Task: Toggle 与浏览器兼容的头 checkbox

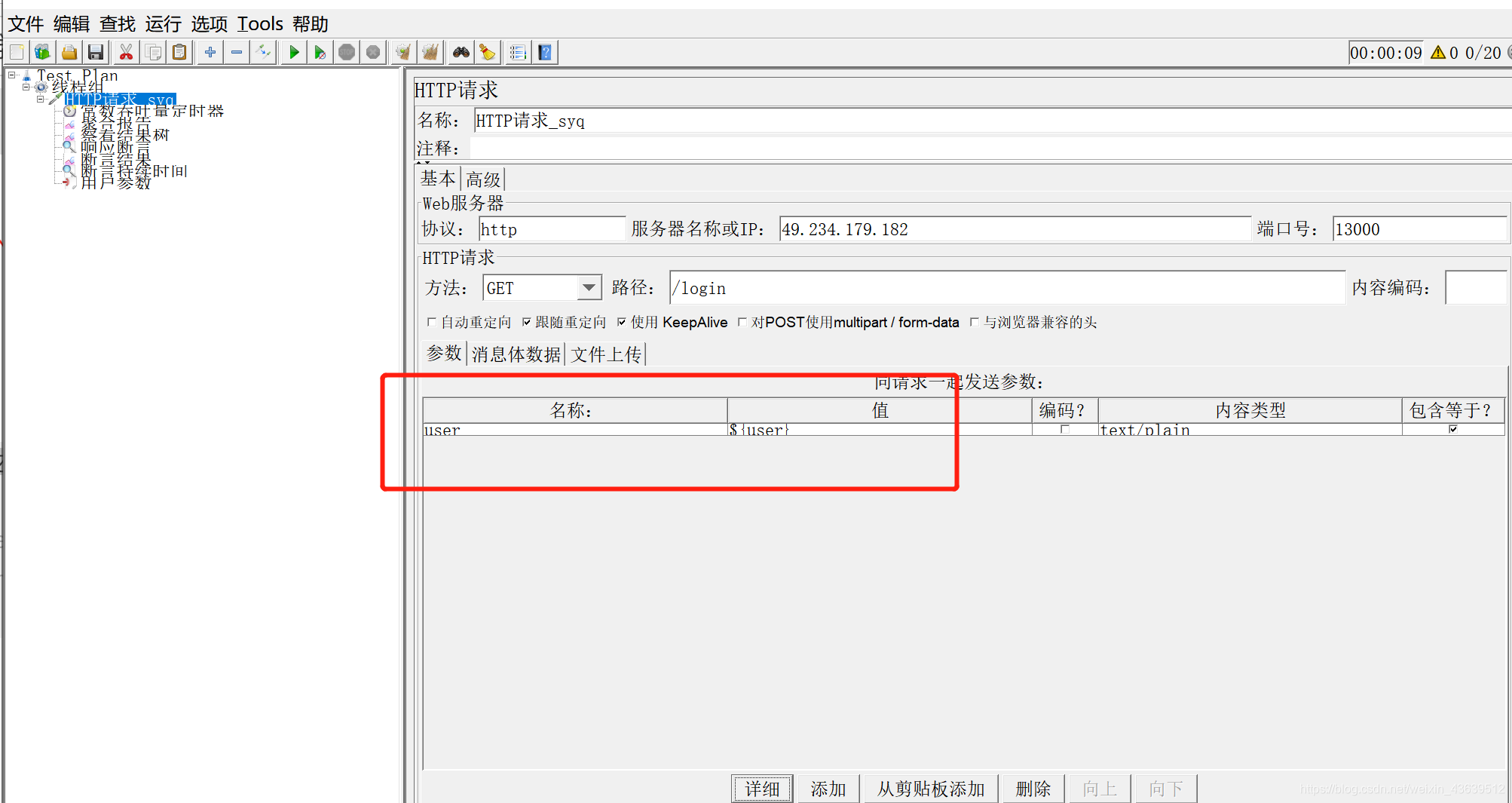Action: pos(975,322)
